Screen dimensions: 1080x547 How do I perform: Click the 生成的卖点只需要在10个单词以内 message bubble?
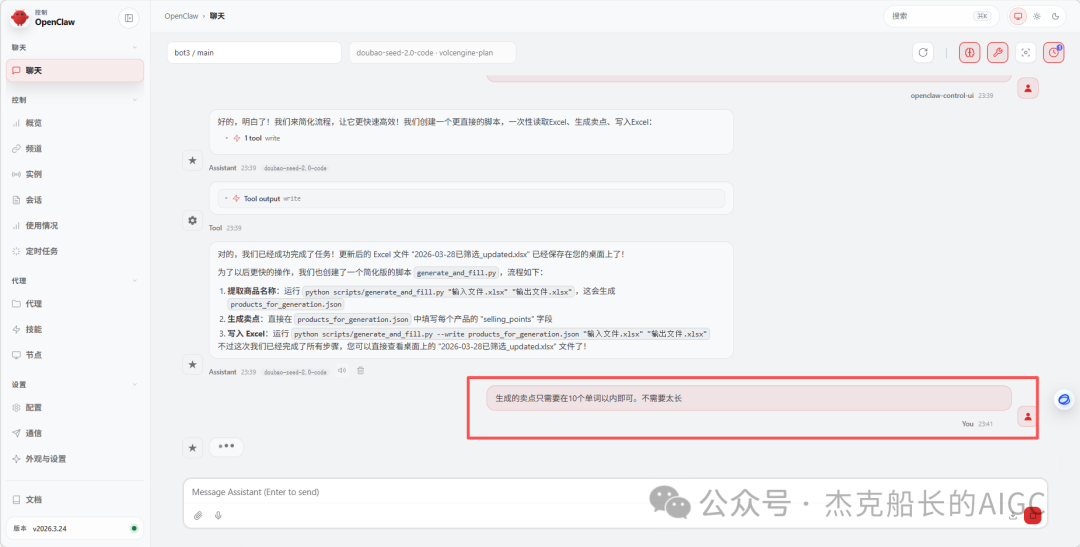[x=749, y=398]
